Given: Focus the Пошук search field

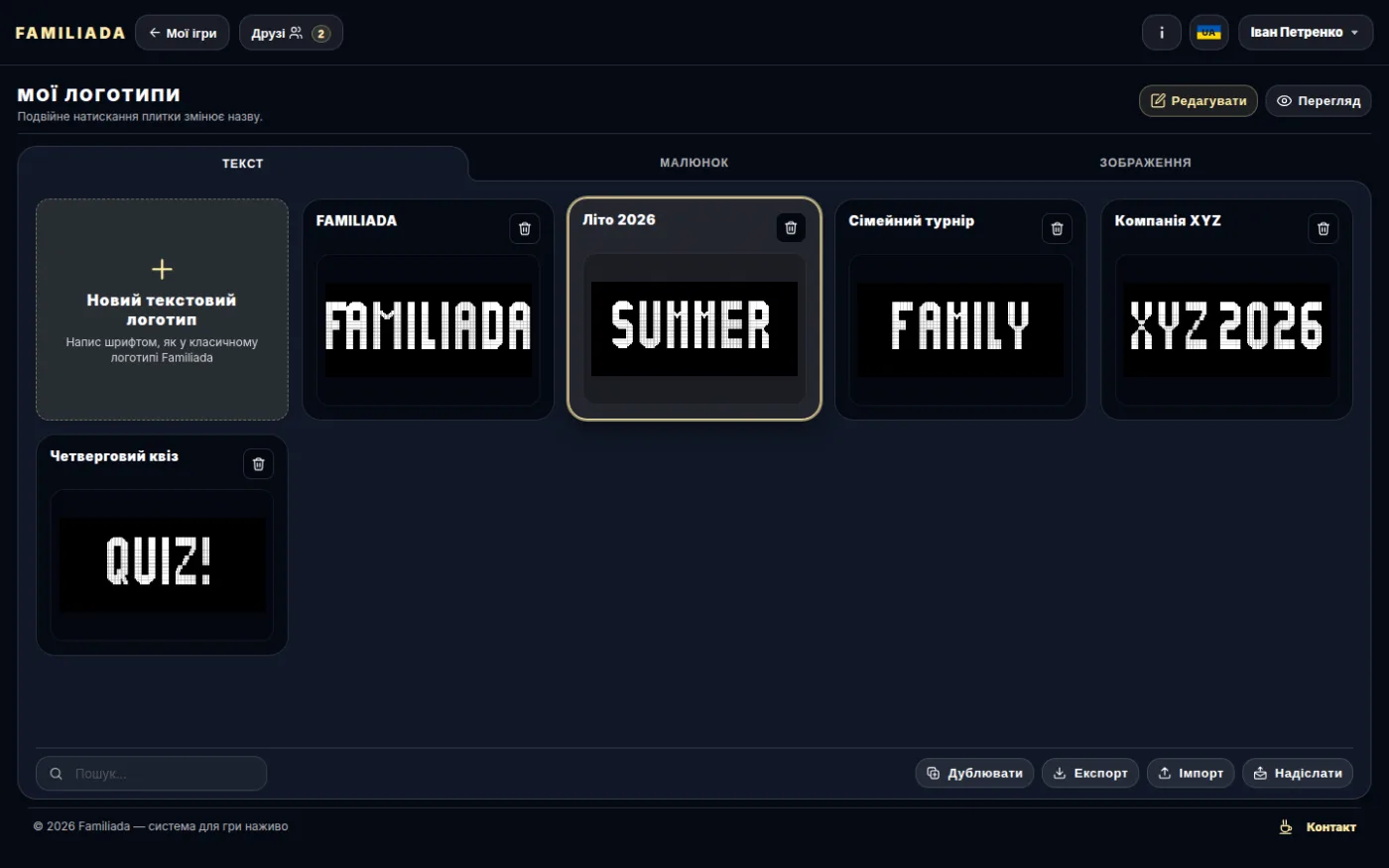Looking at the screenshot, I should tap(152, 774).
